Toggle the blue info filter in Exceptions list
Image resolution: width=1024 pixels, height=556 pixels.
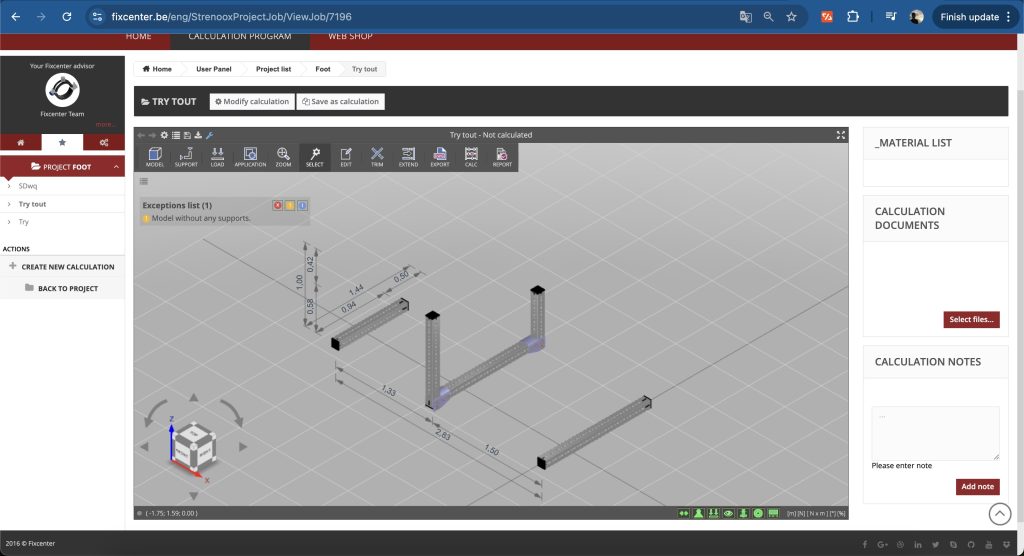click(302, 205)
